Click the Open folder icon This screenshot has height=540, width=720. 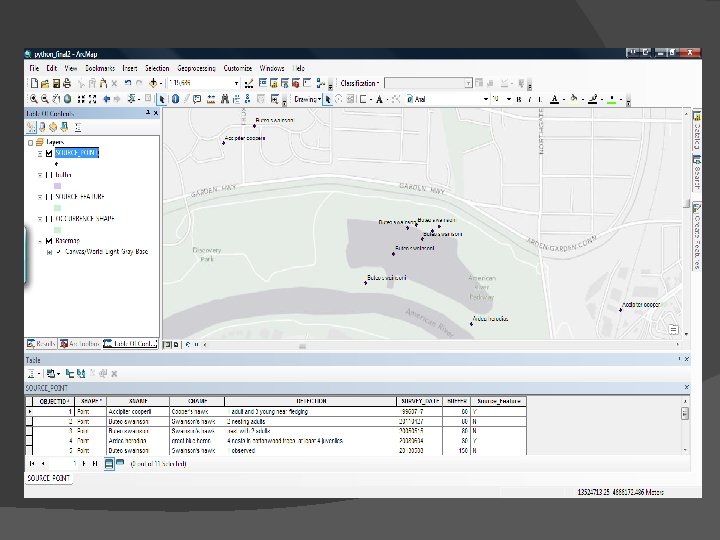click(x=46, y=83)
